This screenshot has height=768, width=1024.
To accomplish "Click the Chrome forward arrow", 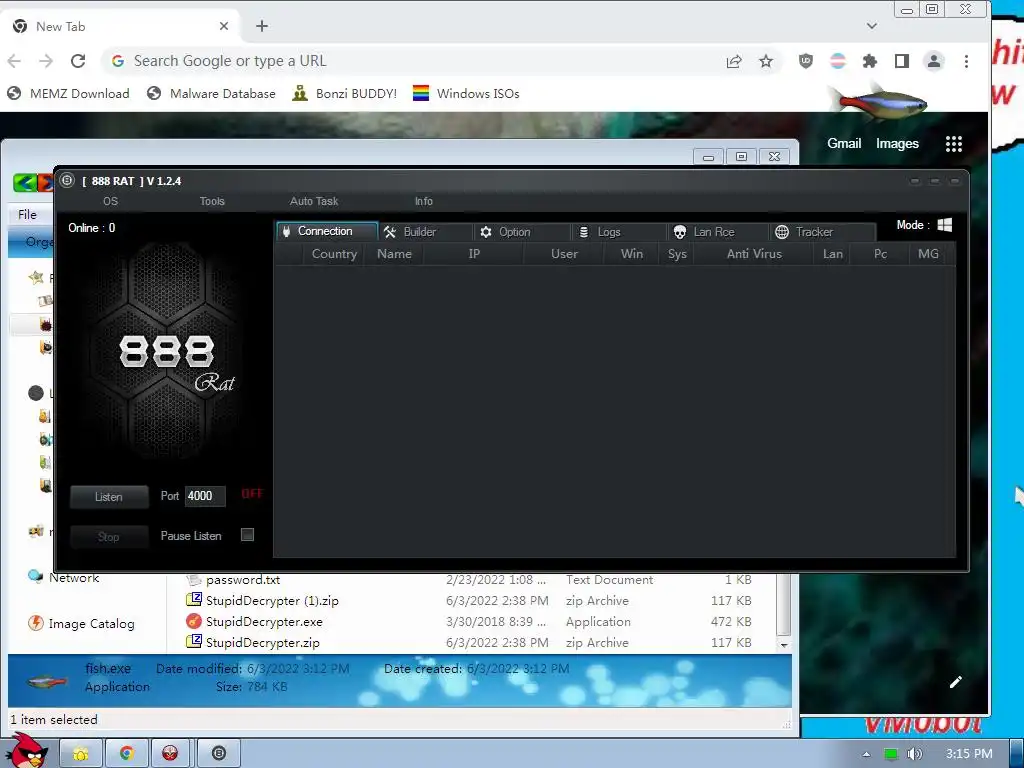I will [46, 61].
